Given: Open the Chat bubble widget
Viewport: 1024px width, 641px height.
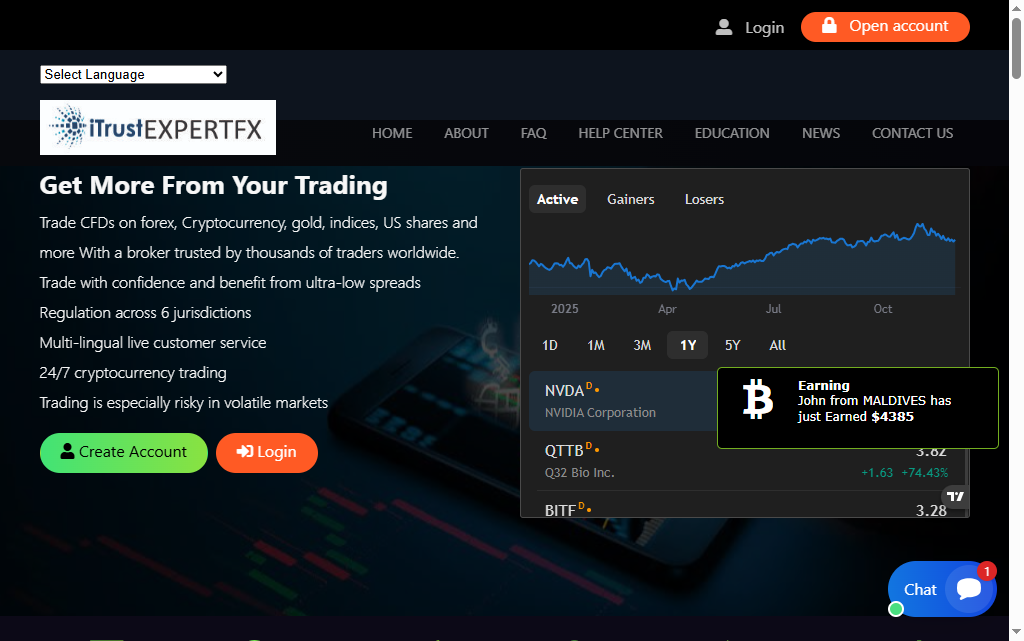Looking at the screenshot, I should 941,589.
